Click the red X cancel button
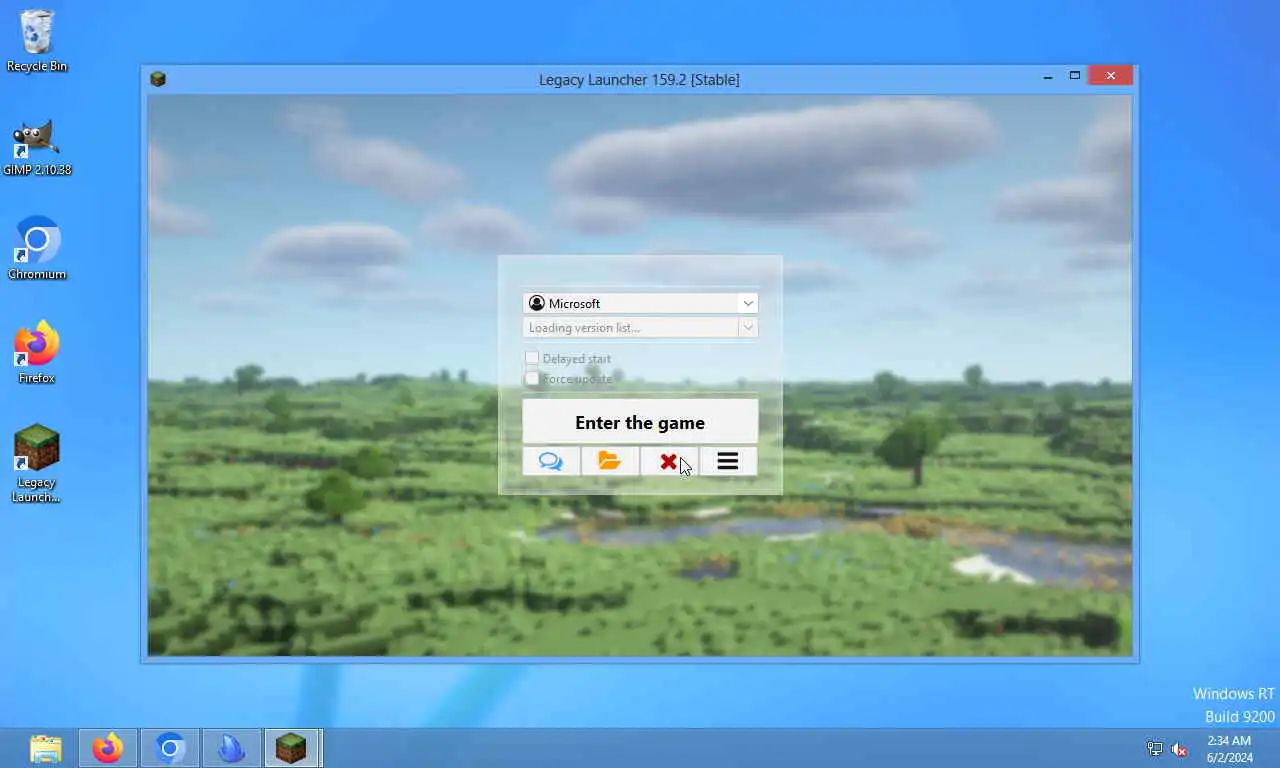The image size is (1280, 768). [x=669, y=461]
